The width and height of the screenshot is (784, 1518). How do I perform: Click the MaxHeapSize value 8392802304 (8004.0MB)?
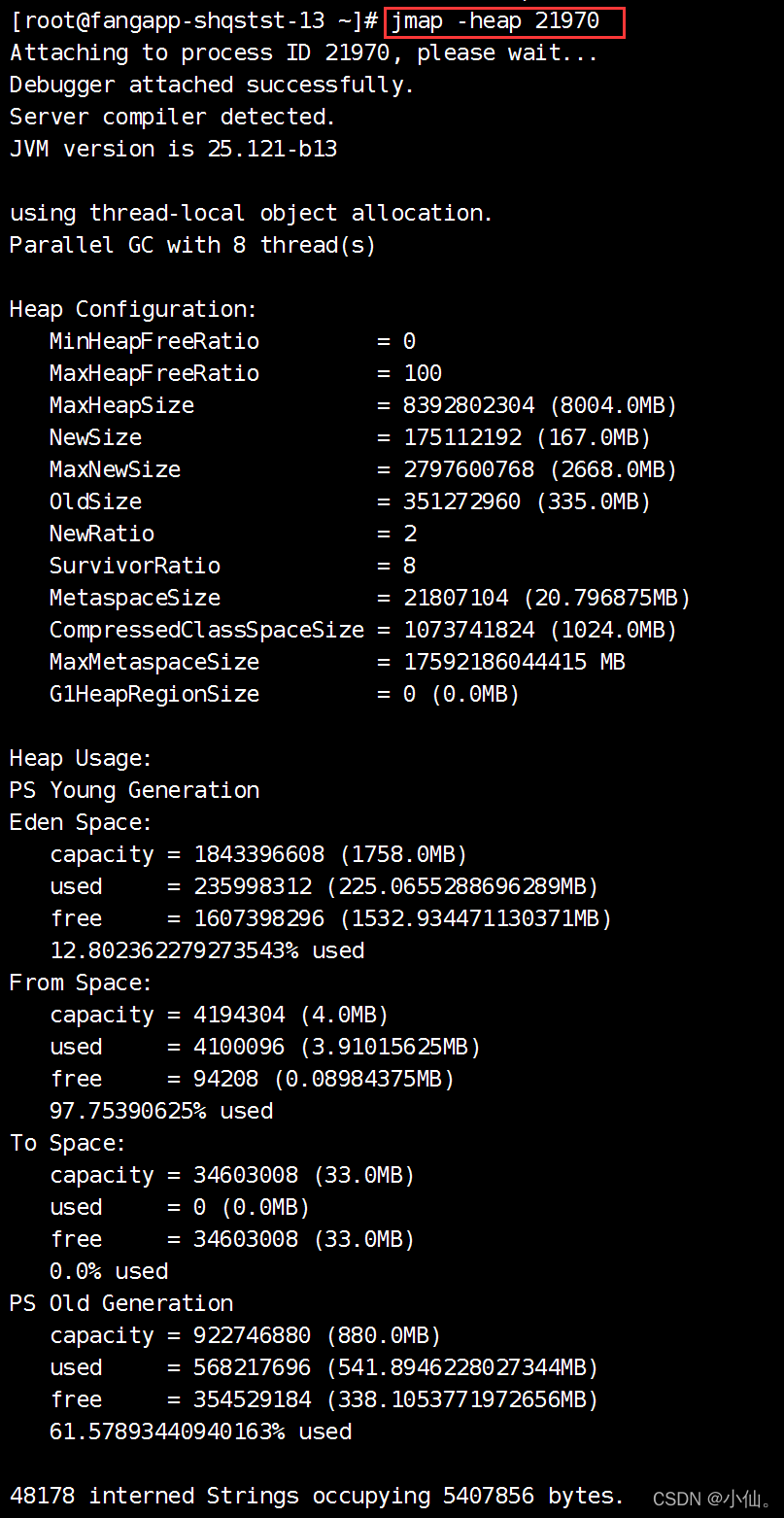point(540,405)
